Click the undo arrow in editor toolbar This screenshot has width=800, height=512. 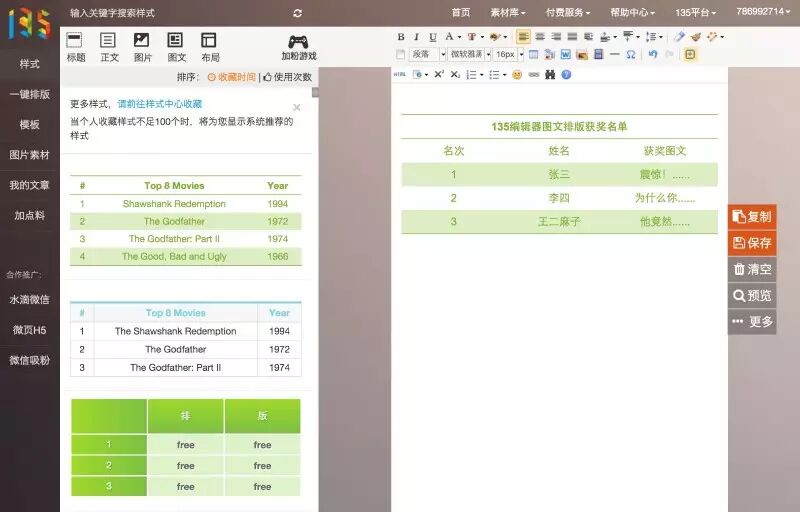[x=653, y=54]
